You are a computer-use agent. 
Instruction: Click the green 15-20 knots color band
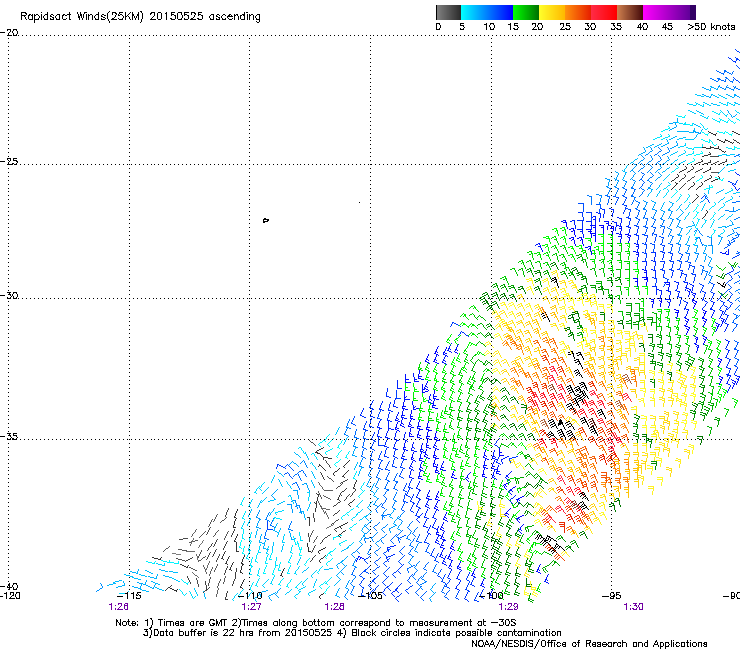(526, 12)
